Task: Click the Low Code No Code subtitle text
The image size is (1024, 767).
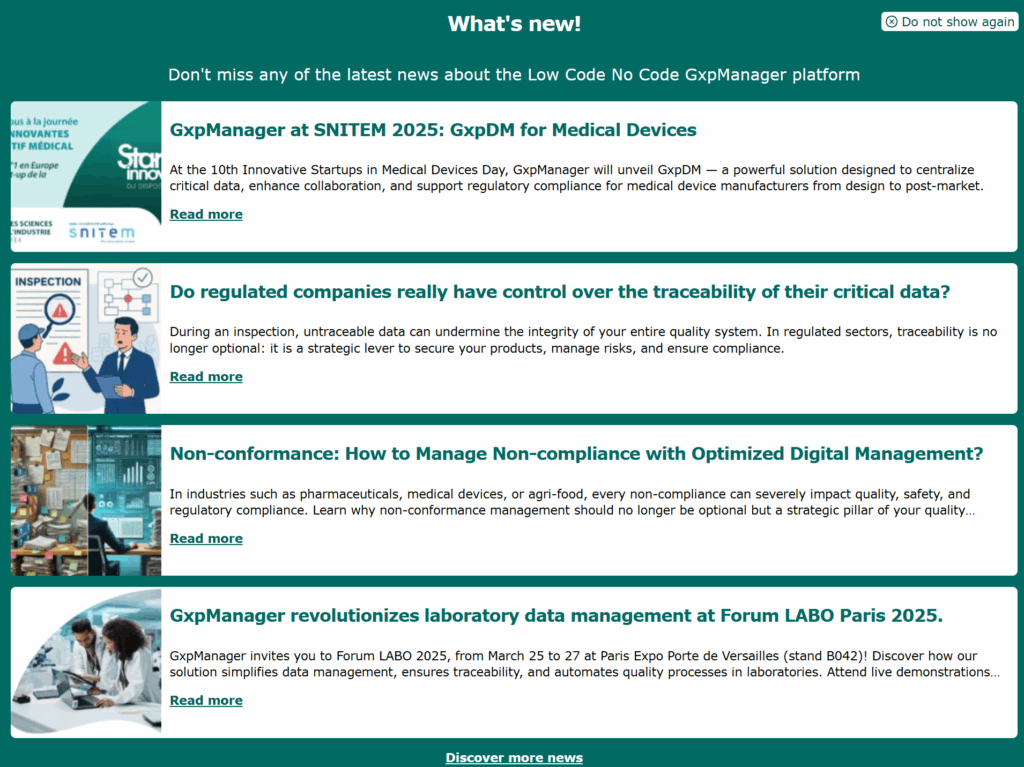Action: click(x=514, y=75)
